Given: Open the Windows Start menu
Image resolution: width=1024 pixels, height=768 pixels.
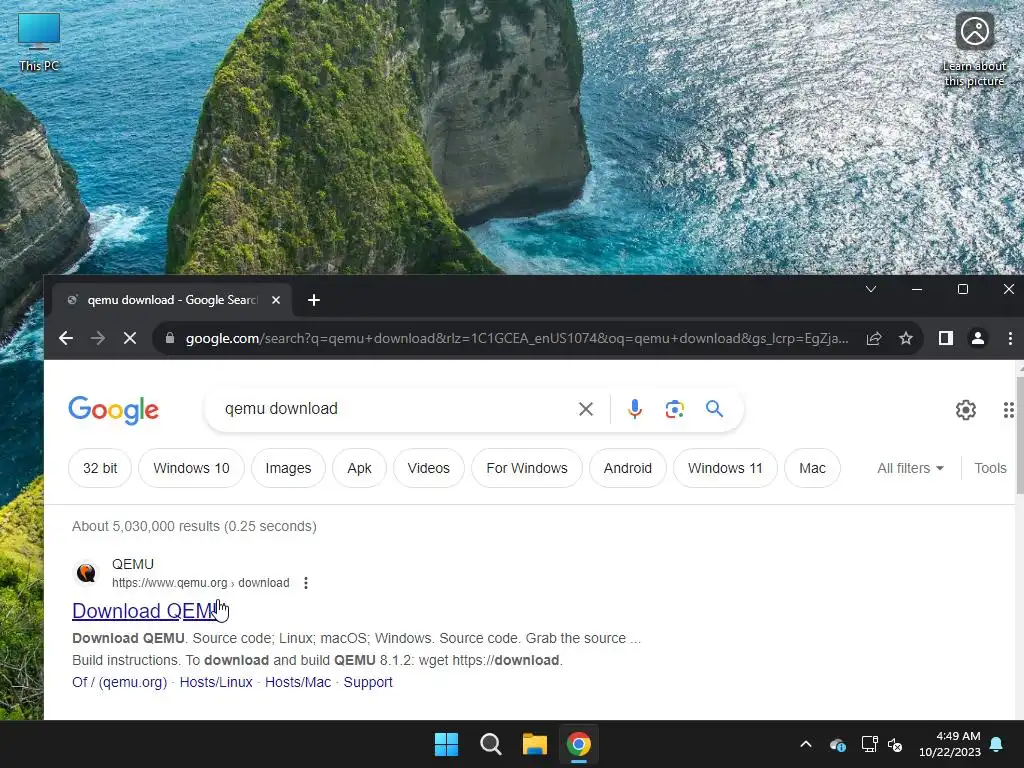Looking at the screenshot, I should click(447, 744).
